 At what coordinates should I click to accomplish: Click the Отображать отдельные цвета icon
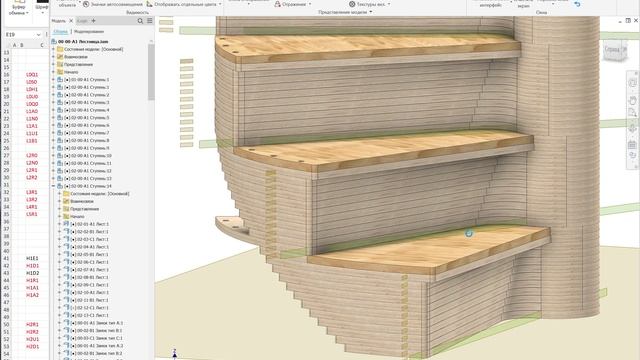click(149, 4)
